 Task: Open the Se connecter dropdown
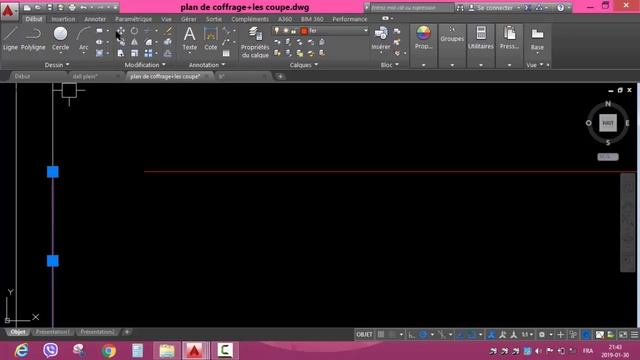[518, 8]
